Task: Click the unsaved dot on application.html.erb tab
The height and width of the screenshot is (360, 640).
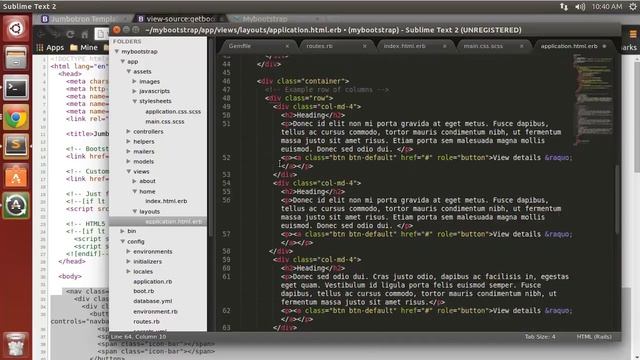Action: click(604, 46)
